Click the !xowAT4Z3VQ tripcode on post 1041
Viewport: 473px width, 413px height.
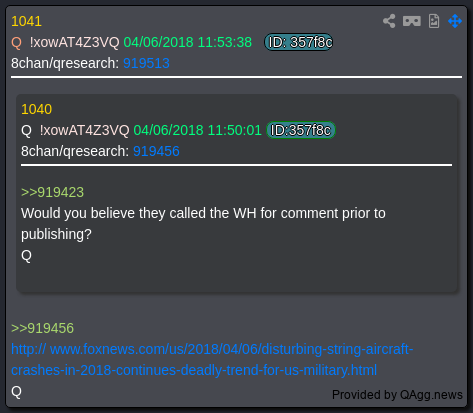point(74,43)
